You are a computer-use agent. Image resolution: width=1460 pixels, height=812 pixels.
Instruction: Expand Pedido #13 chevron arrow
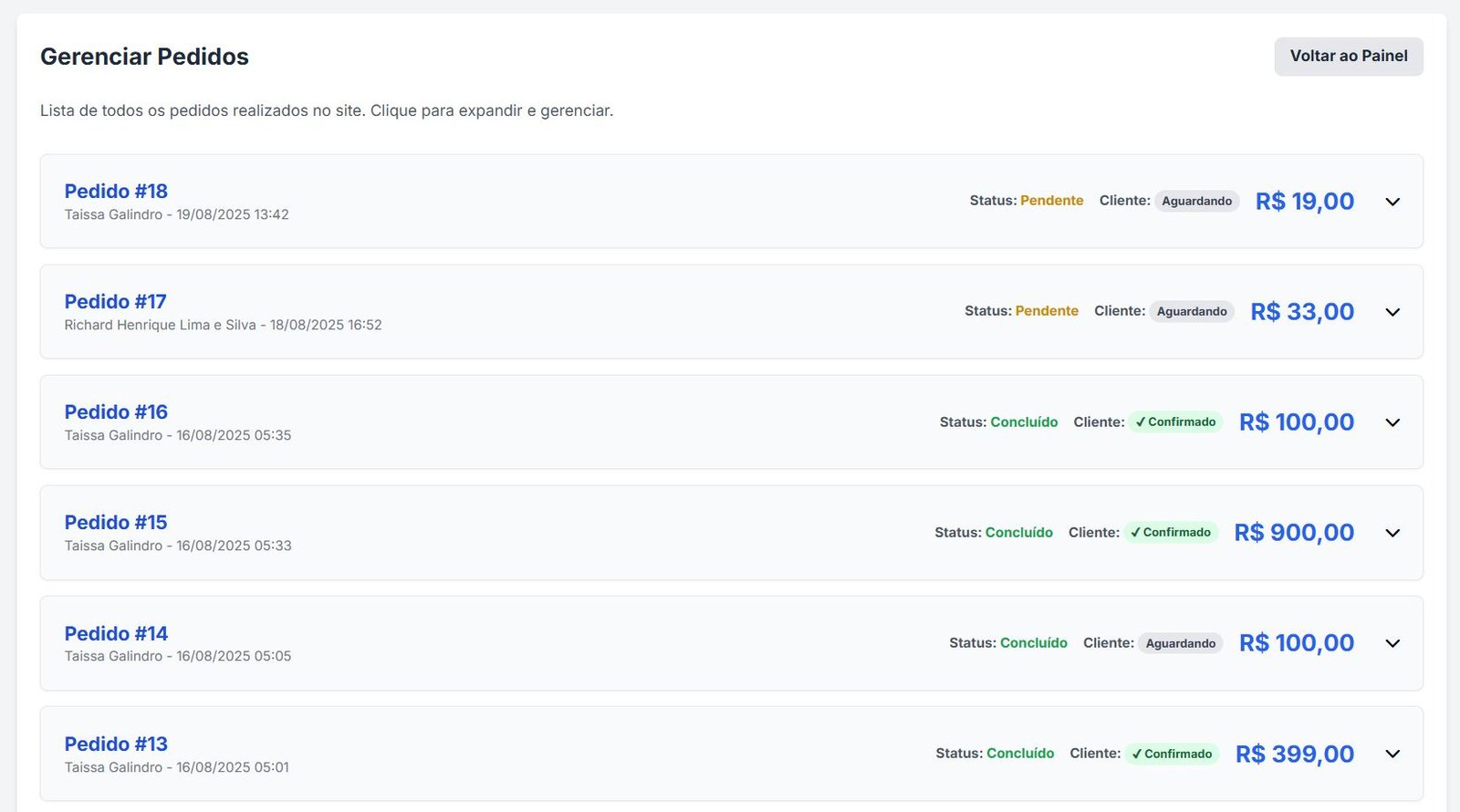click(1392, 754)
